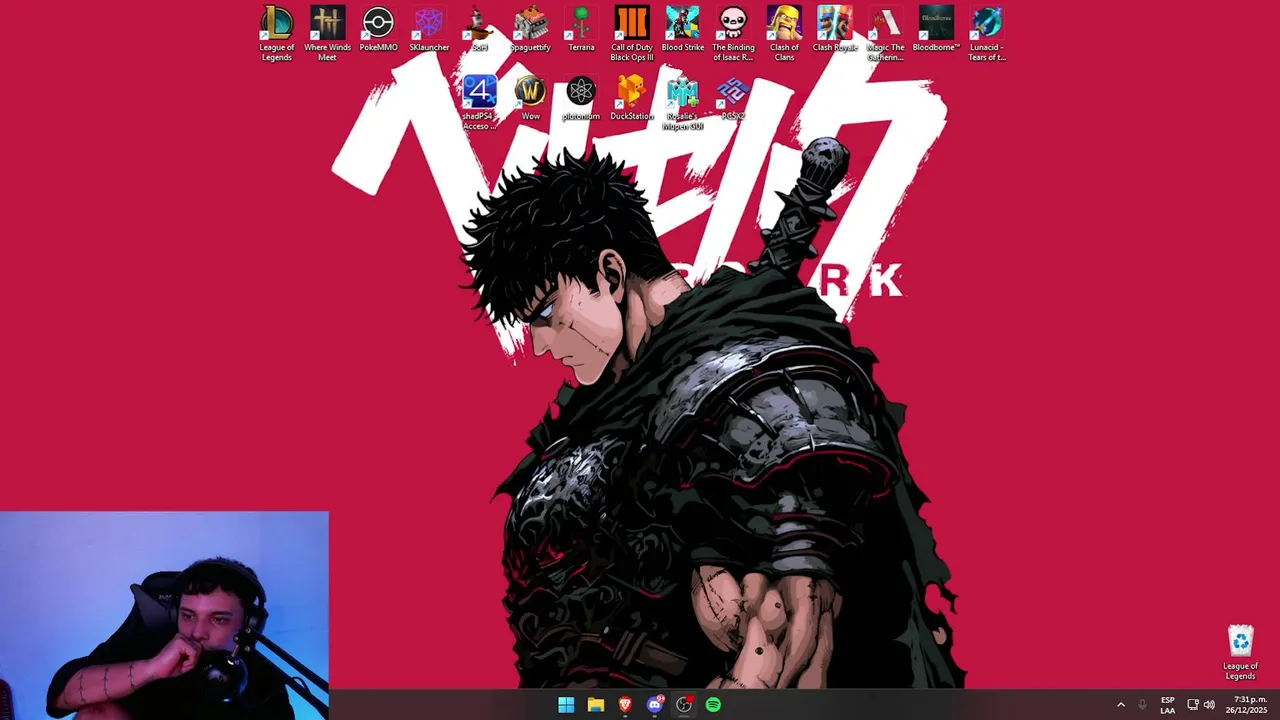This screenshot has width=1280, height=720.
Task: Open the Blood Strike shortcut
Action: pyautogui.click(x=683, y=29)
